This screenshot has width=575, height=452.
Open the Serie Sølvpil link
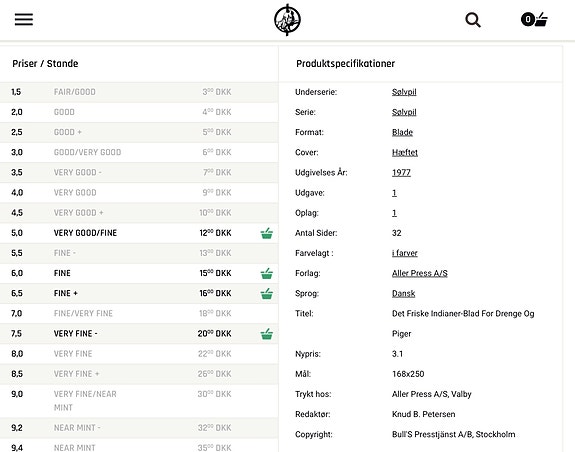tap(404, 112)
